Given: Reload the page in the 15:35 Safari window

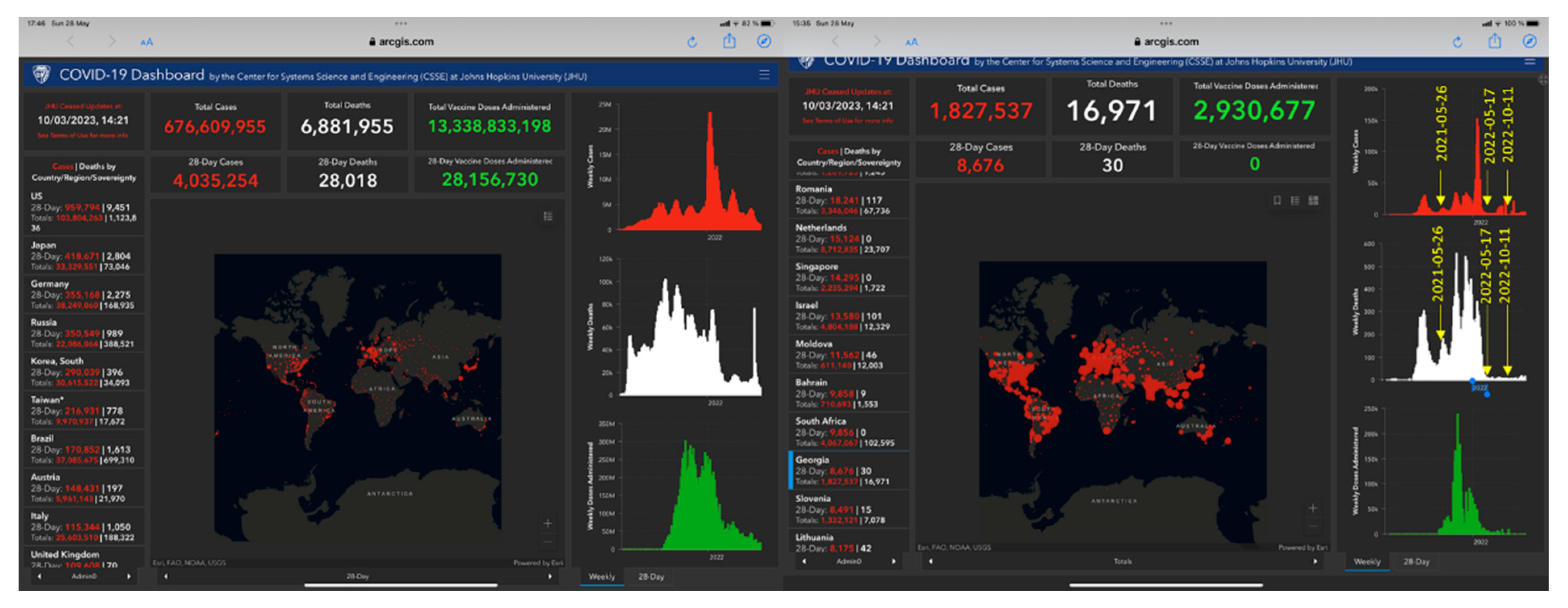Looking at the screenshot, I should (x=1457, y=42).
